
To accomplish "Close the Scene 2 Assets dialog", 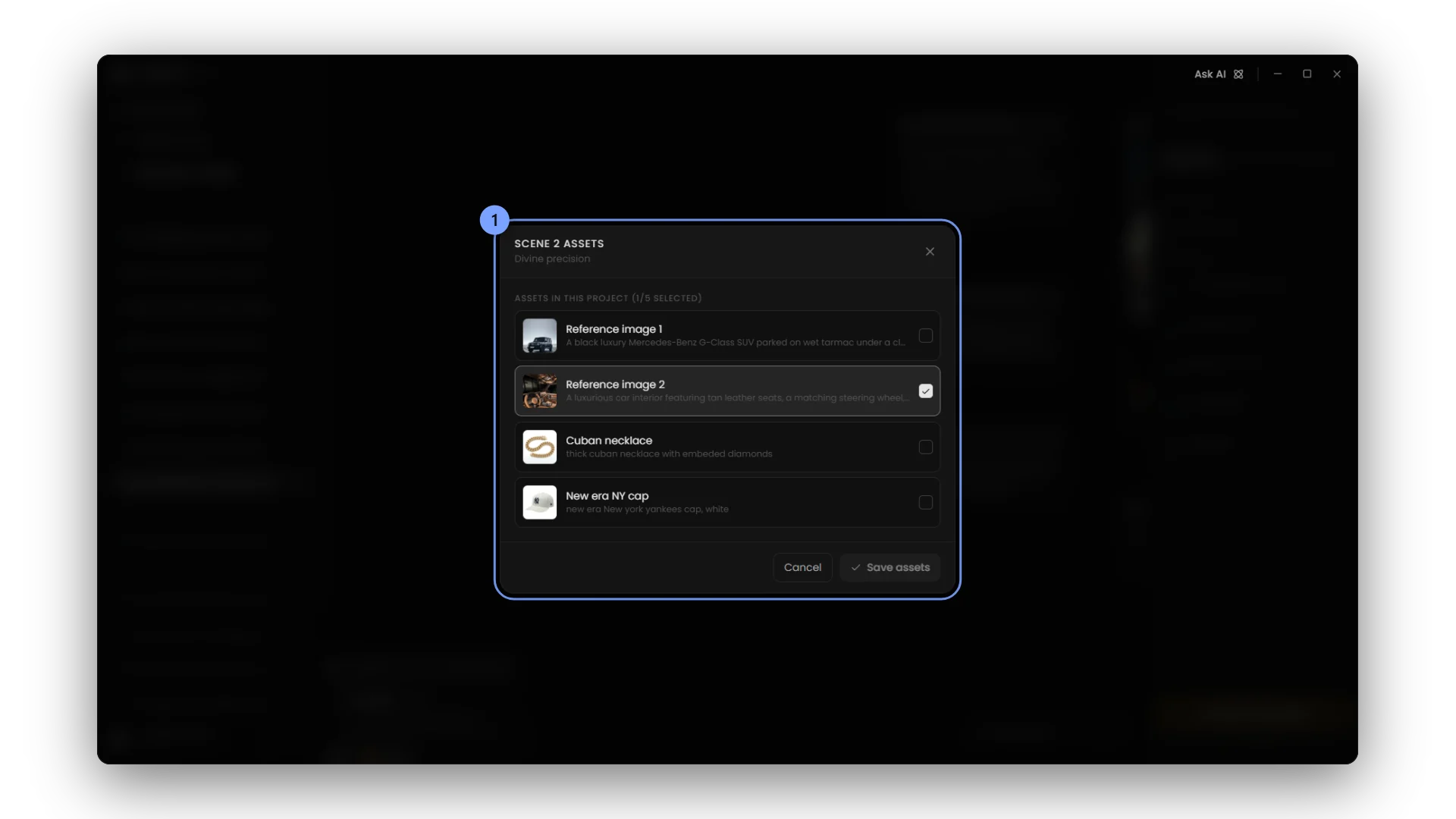I will (x=930, y=252).
